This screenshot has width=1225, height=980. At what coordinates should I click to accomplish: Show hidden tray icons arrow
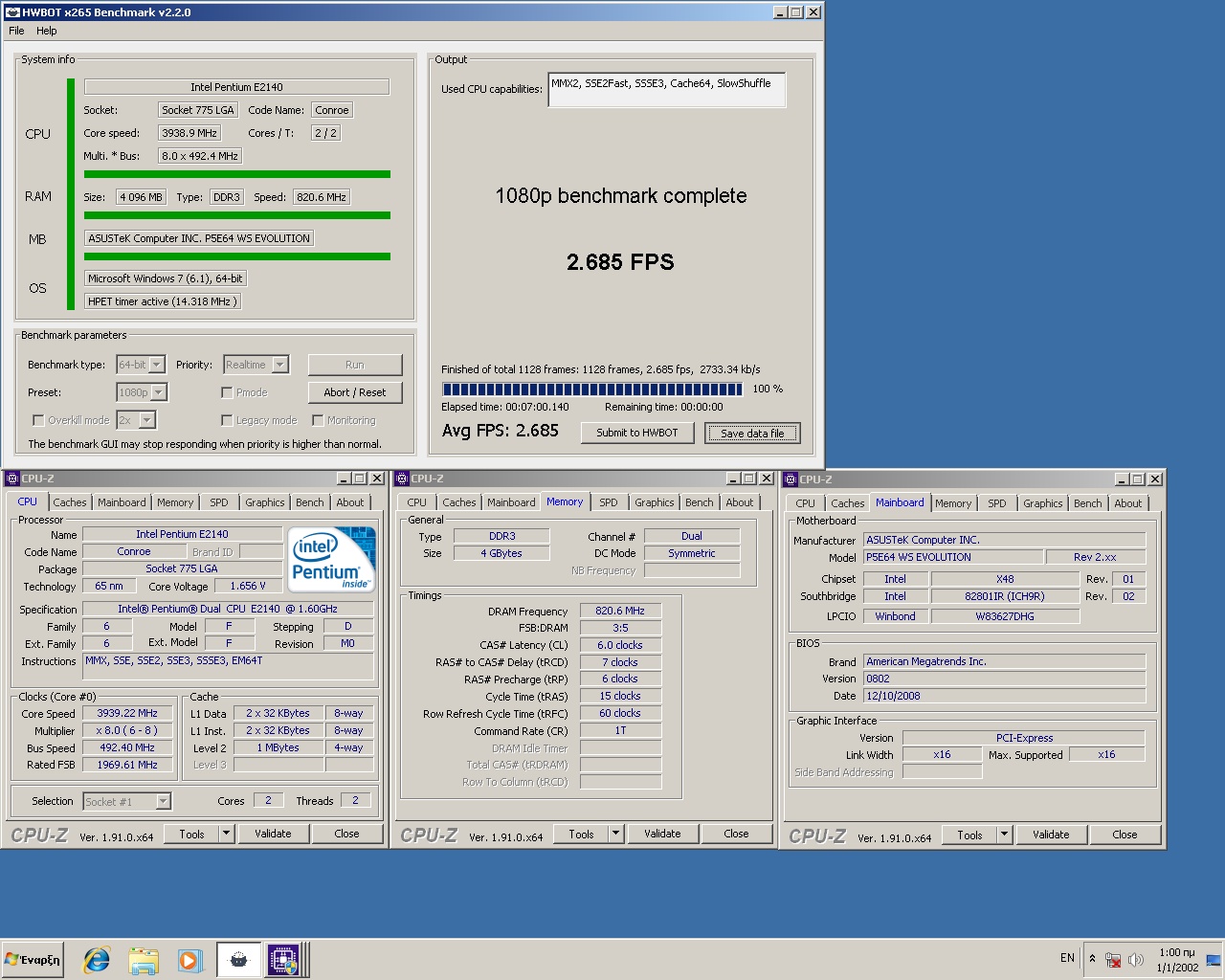[1092, 958]
